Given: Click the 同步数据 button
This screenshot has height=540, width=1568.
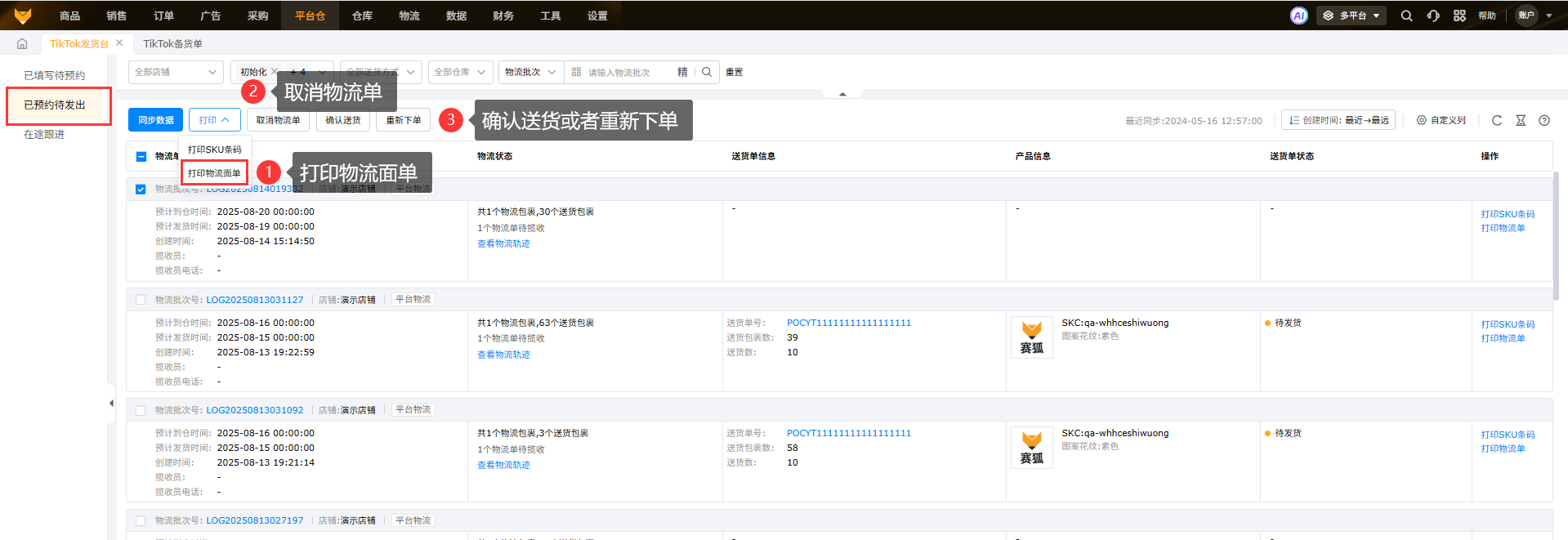Looking at the screenshot, I should (155, 120).
